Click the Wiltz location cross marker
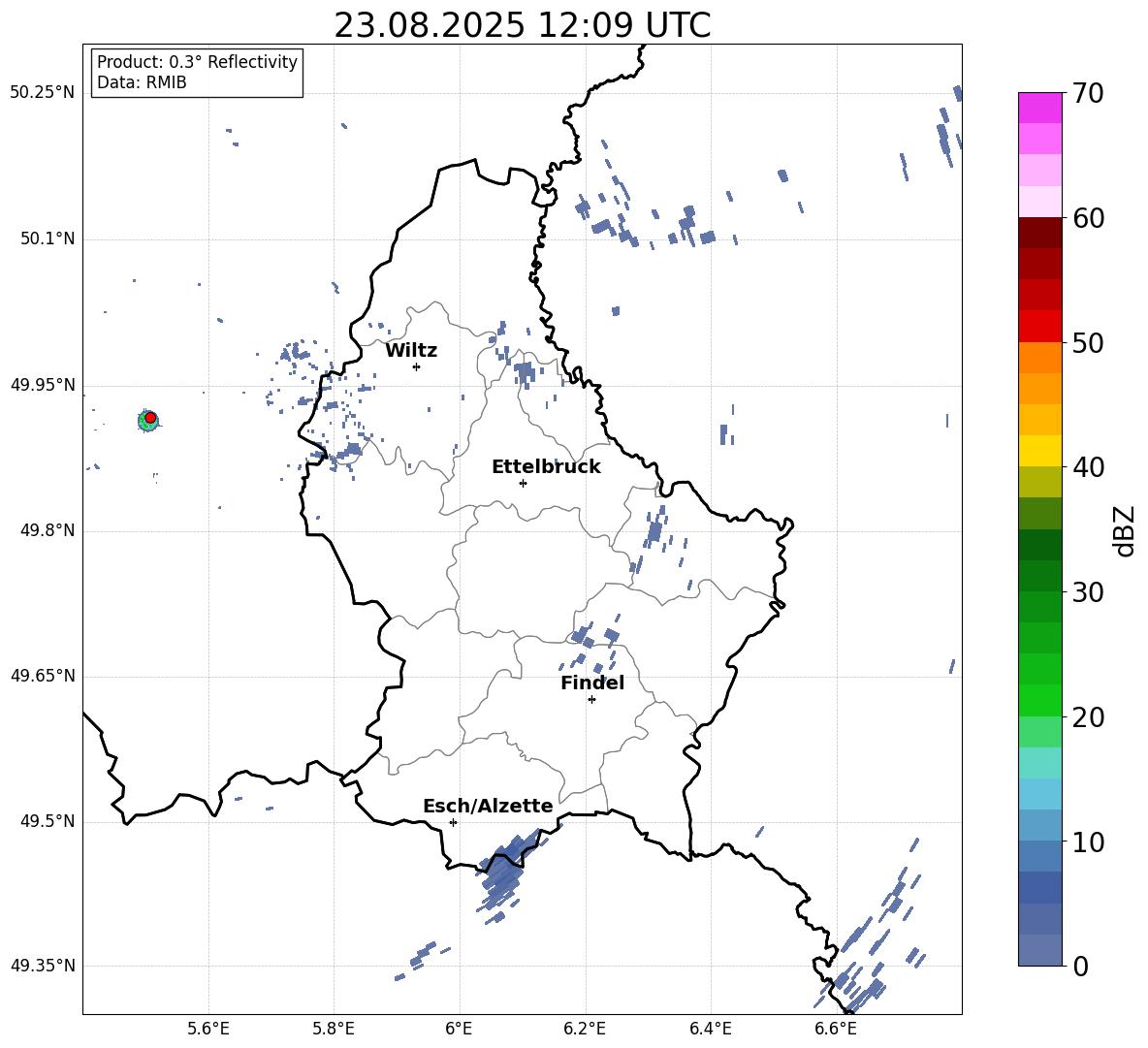Screen dimensions: 1148x1048 pos(417,366)
